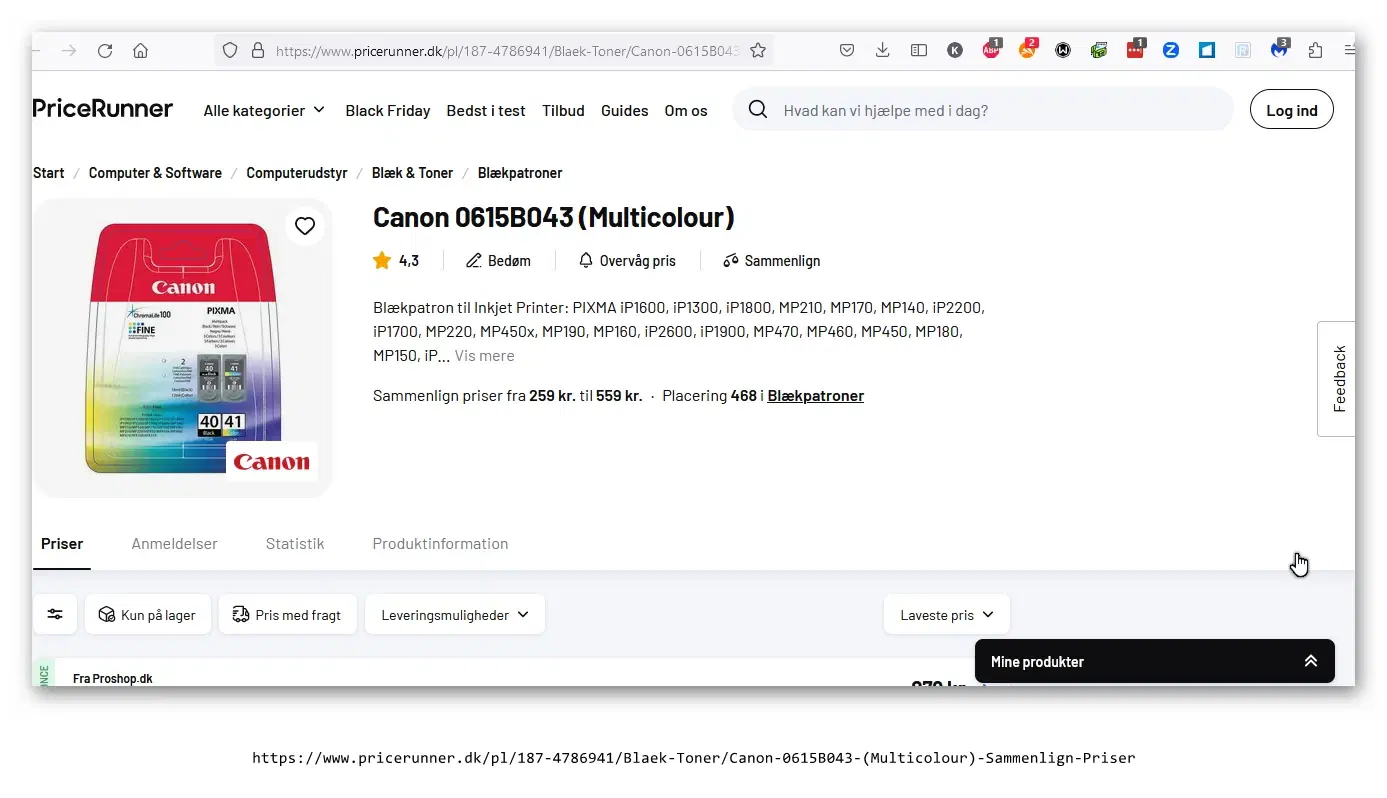The width and height of the screenshot is (1387, 798).
Task: Open the Pocket save icon
Action: click(x=847, y=50)
